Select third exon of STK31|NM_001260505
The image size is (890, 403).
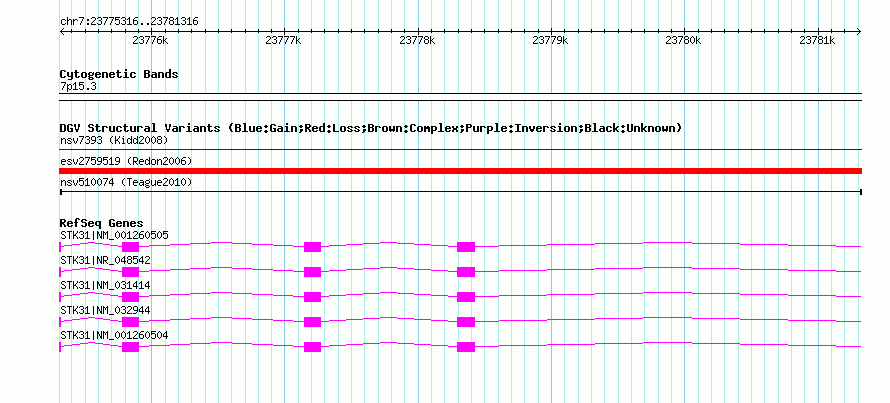(x=466, y=246)
